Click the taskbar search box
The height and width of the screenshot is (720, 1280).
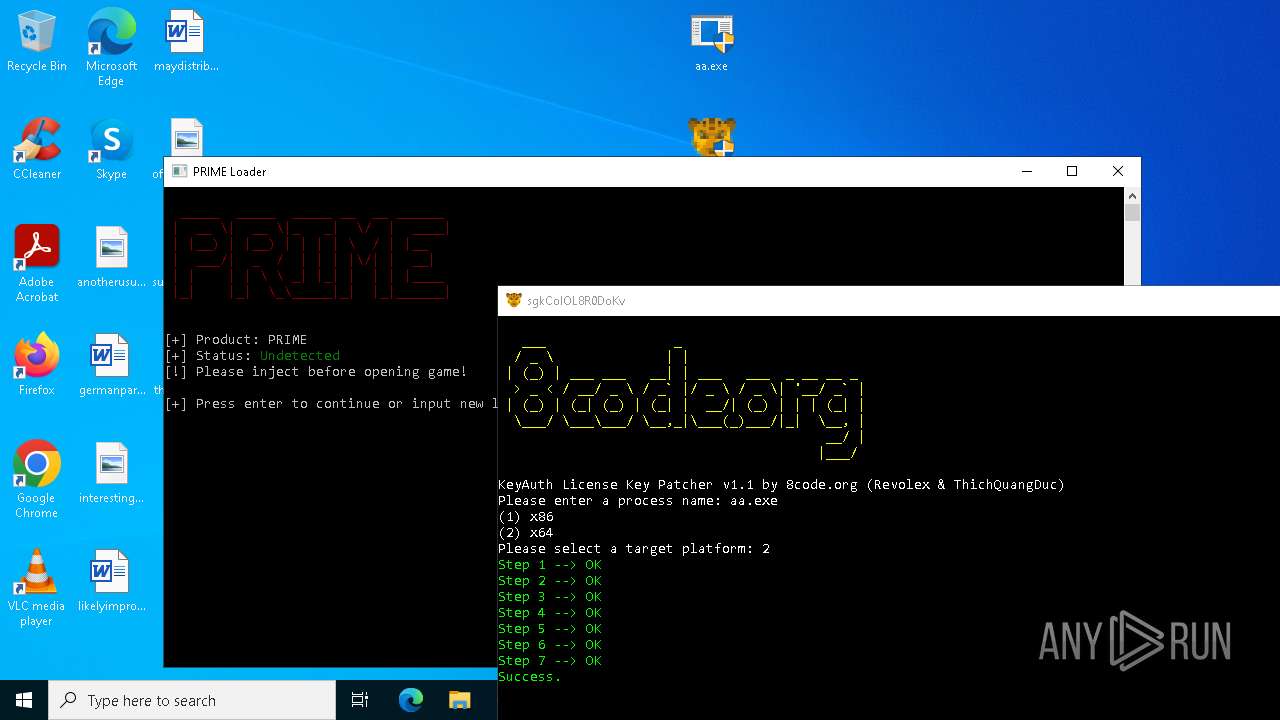pyautogui.click(x=192, y=700)
